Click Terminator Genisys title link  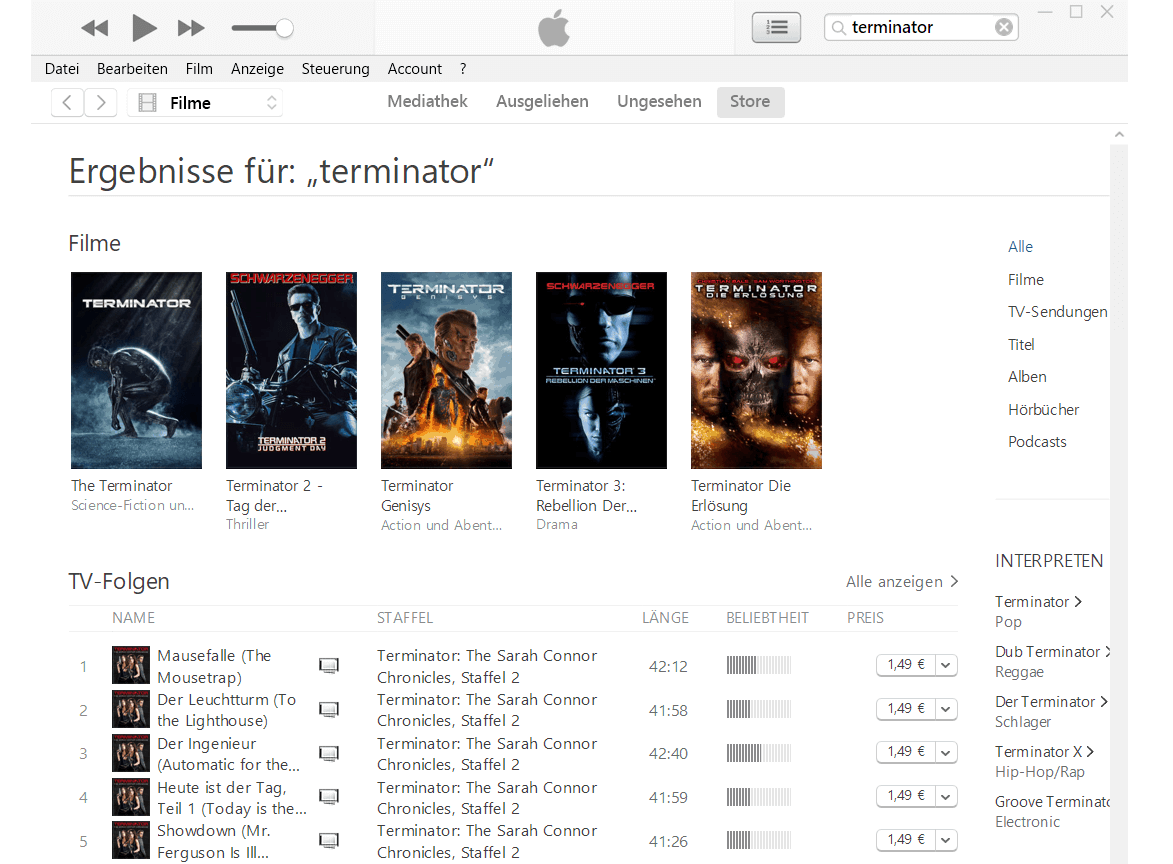pyautogui.click(x=417, y=495)
